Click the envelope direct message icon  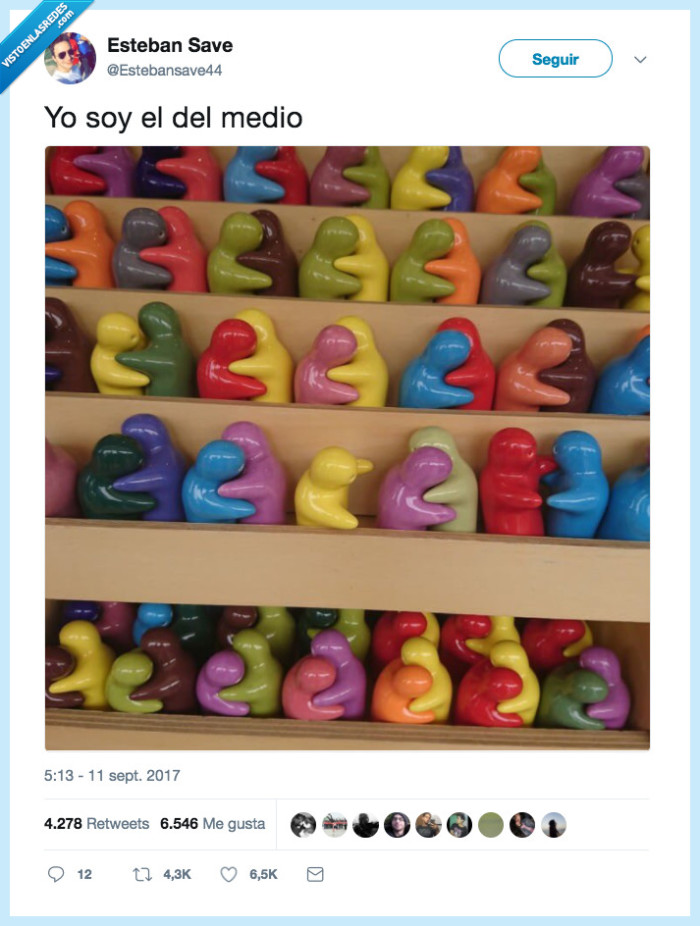315,874
